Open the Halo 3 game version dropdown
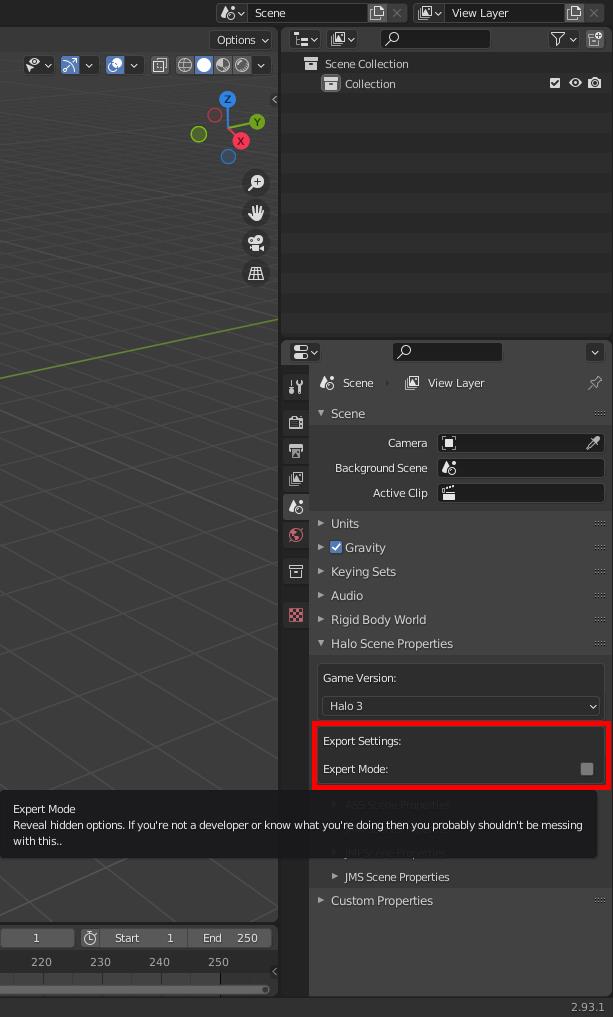This screenshot has height=1017, width=613. 461,706
